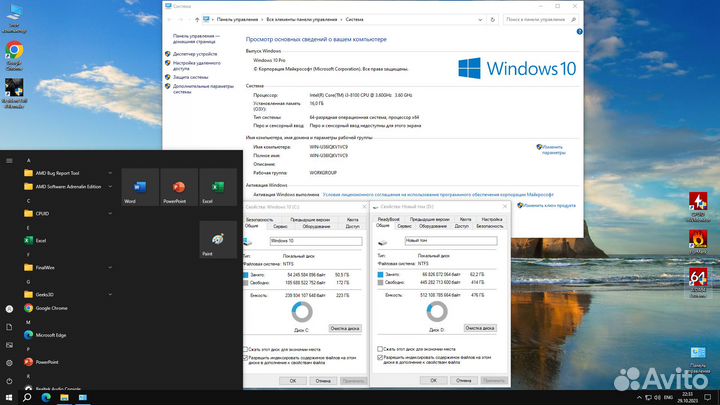Image resolution: width=720 pixels, height=405 pixels.
Task: Check compress drive option in disk C properties
Action: pyautogui.click(x=245, y=349)
